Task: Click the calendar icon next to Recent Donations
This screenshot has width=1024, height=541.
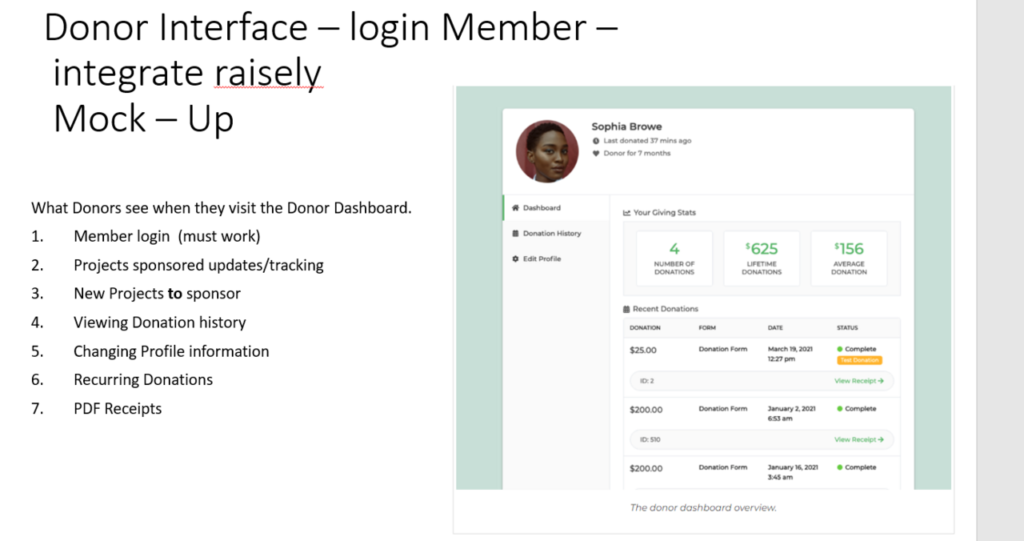Action: pos(626,309)
